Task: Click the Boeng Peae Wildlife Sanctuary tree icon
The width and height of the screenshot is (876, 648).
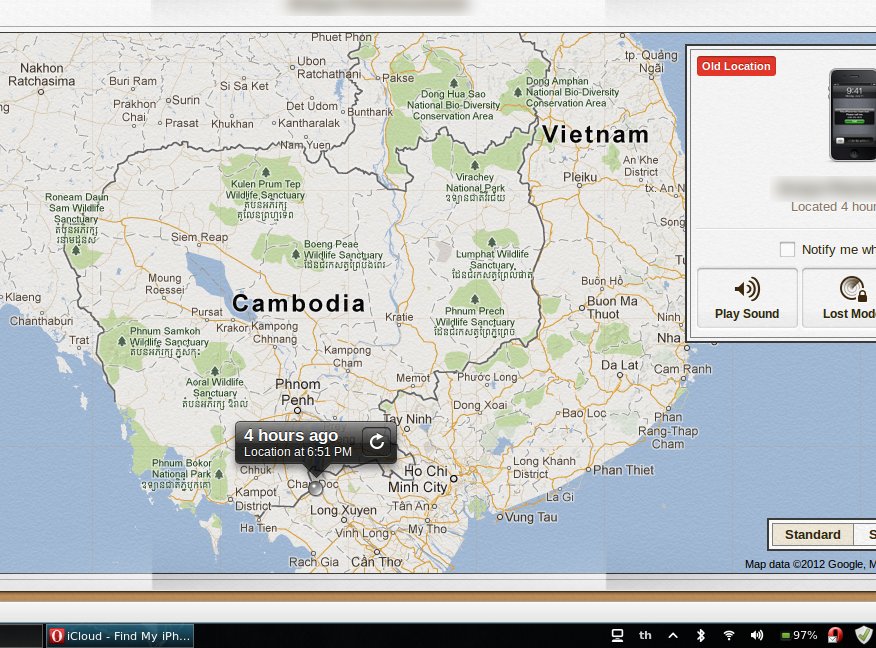Action: click(296, 254)
